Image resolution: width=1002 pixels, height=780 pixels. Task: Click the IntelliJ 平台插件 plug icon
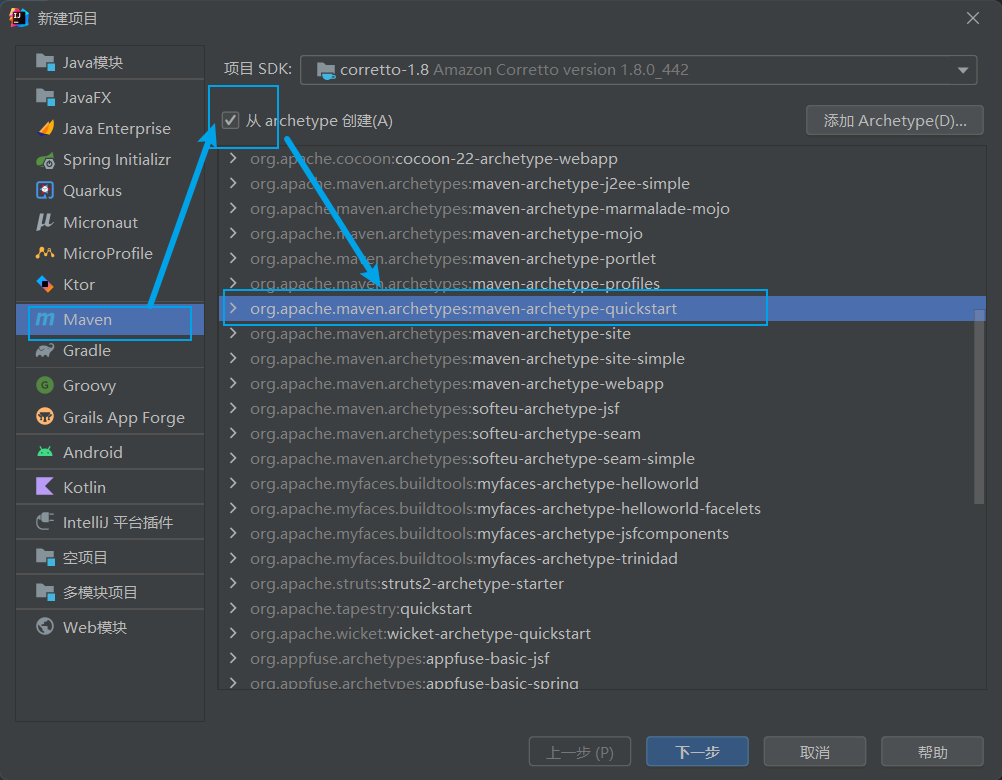pyautogui.click(x=45, y=522)
